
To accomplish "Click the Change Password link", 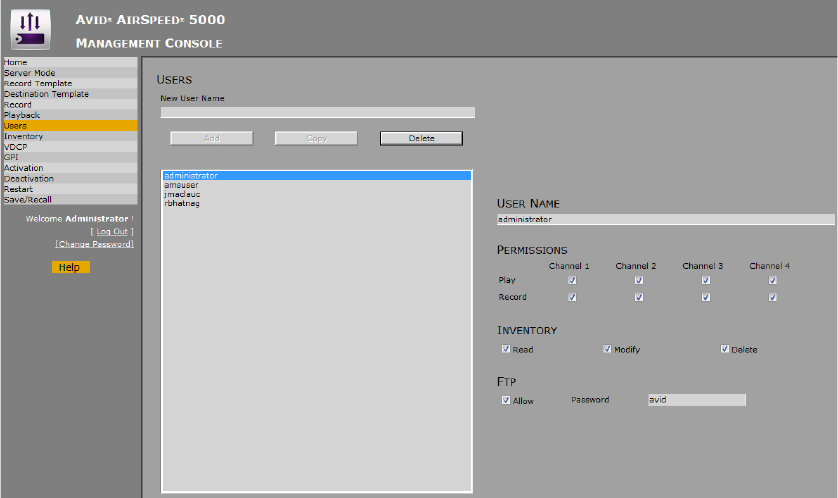I will 95,244.
